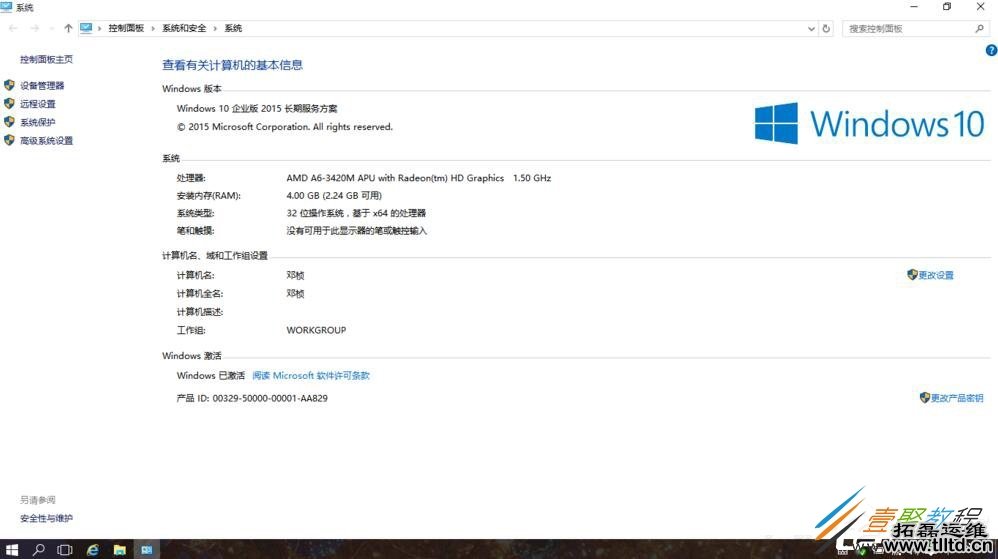Click the Windows 10 logo image
This screenshot has width=998, height=559.
pyautogui.click(x=869, y=123)
